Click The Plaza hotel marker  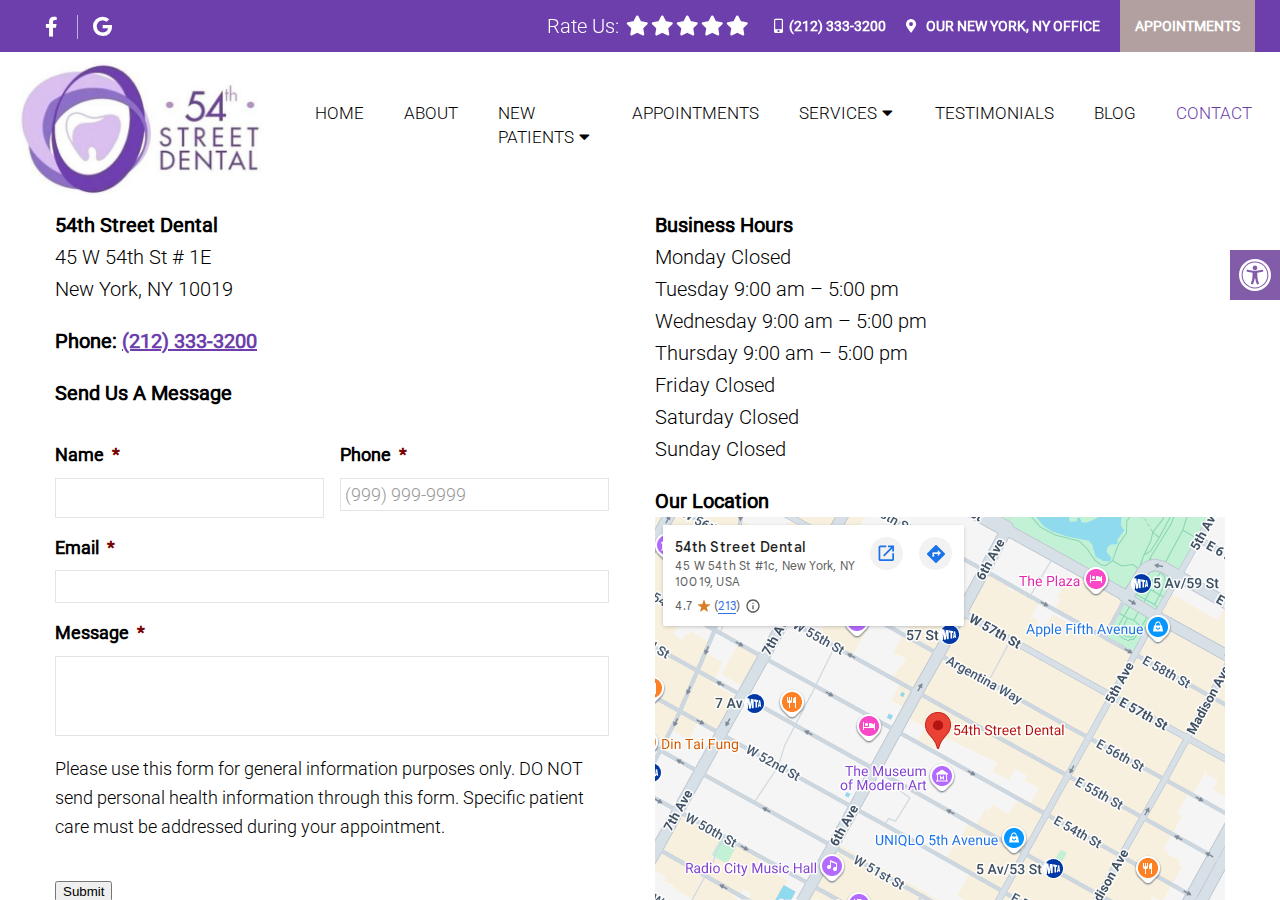1096,579
